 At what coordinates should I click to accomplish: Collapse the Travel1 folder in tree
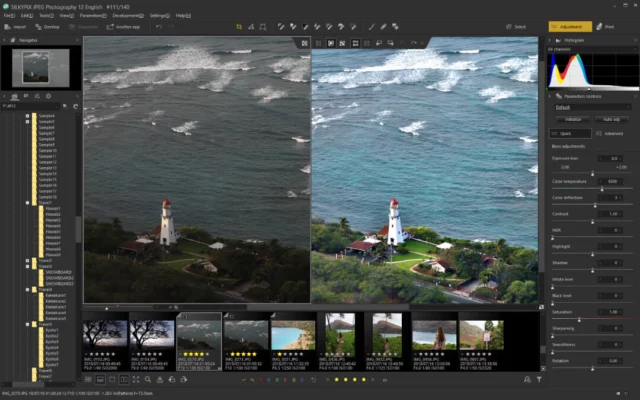tap(27, 202)
